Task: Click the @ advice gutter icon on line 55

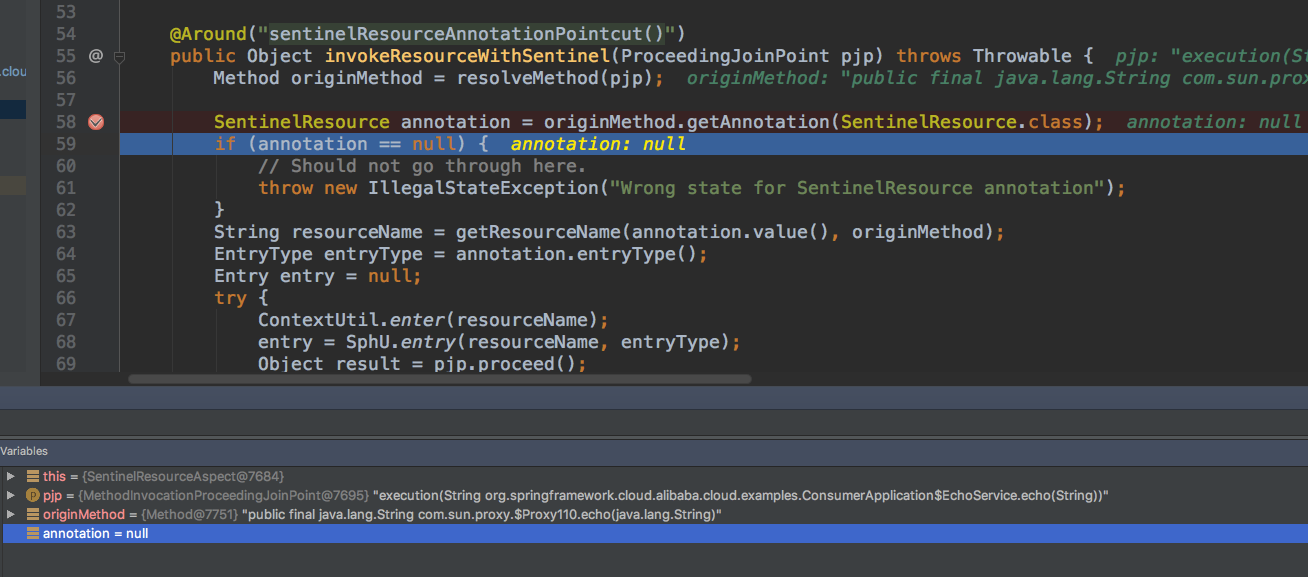Action: [x=96, y=56]
